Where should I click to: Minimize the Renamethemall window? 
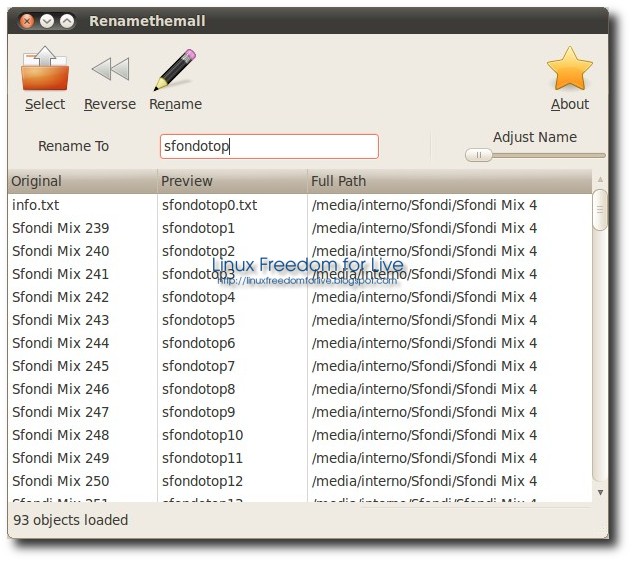click(47, 21)
